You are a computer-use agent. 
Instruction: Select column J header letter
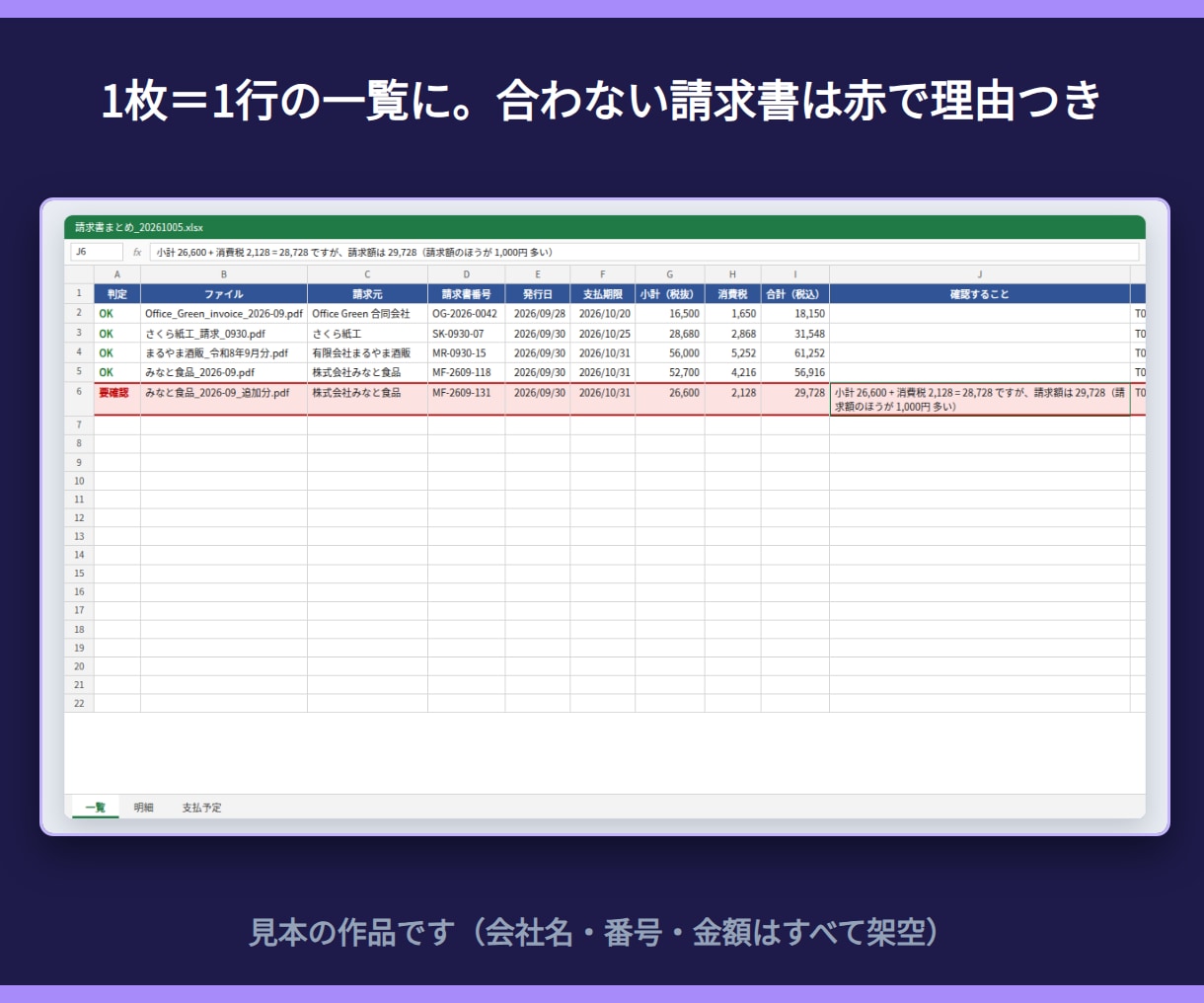[980, 274]
